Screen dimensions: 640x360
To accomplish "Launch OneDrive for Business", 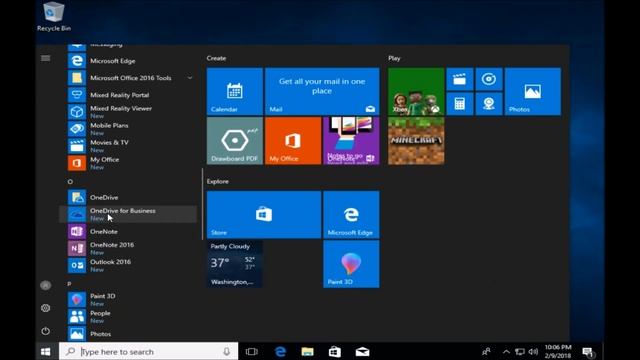I will coord(128,214).
